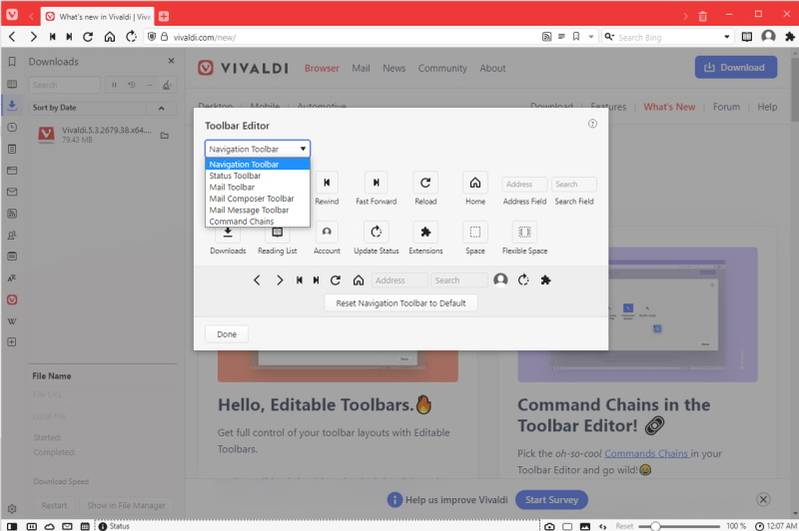Click the Address box in the editor preview bar

point(399,280)
